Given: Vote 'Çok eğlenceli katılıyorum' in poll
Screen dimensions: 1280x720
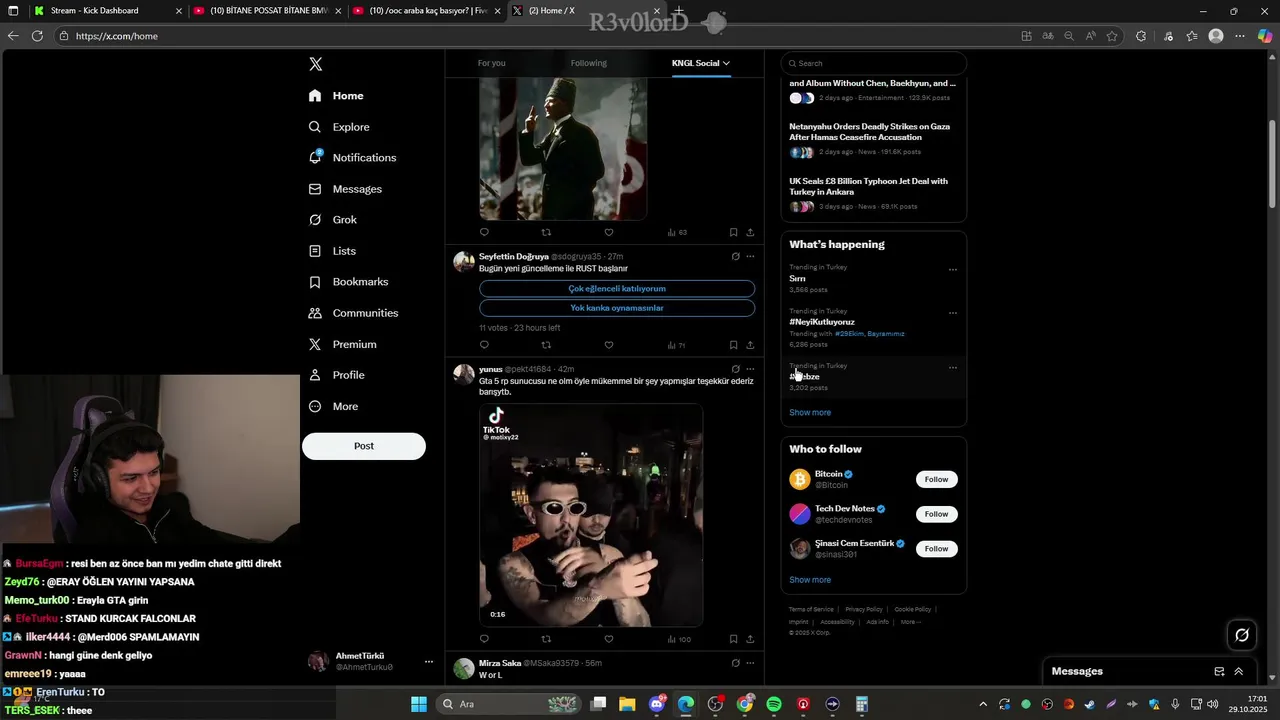Looking at the screenshot, I should 617,289.
